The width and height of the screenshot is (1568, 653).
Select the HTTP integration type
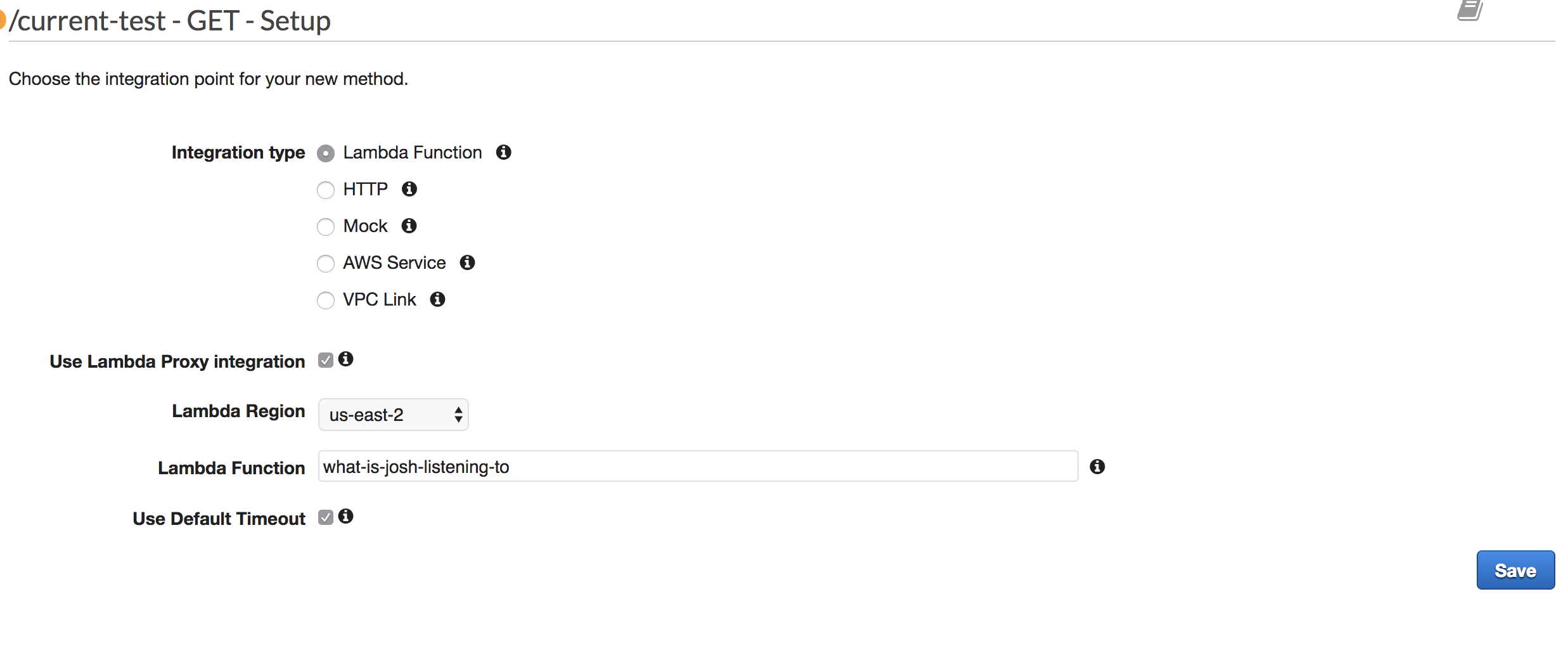326,190
